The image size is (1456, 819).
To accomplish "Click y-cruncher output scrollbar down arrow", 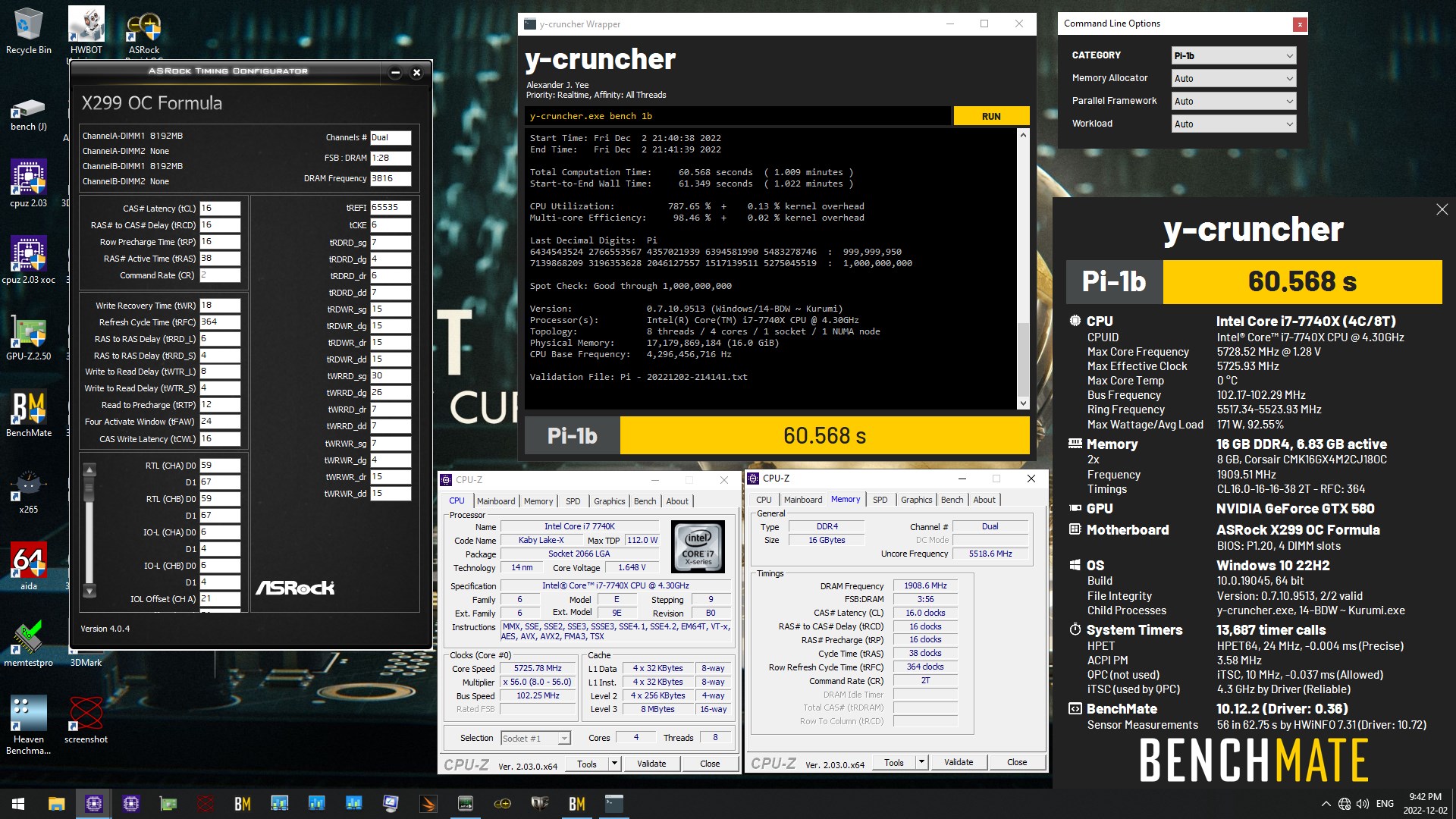I will pos(1023,403).
